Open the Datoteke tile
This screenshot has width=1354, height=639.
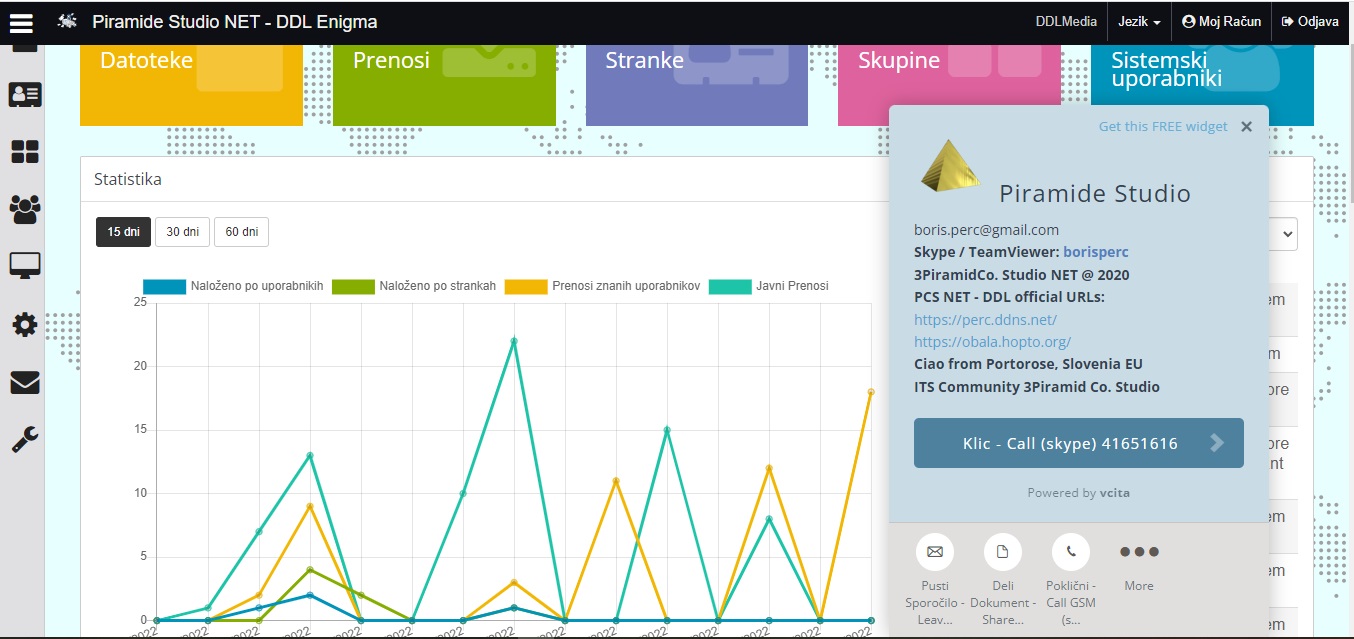tap(191, 85)
